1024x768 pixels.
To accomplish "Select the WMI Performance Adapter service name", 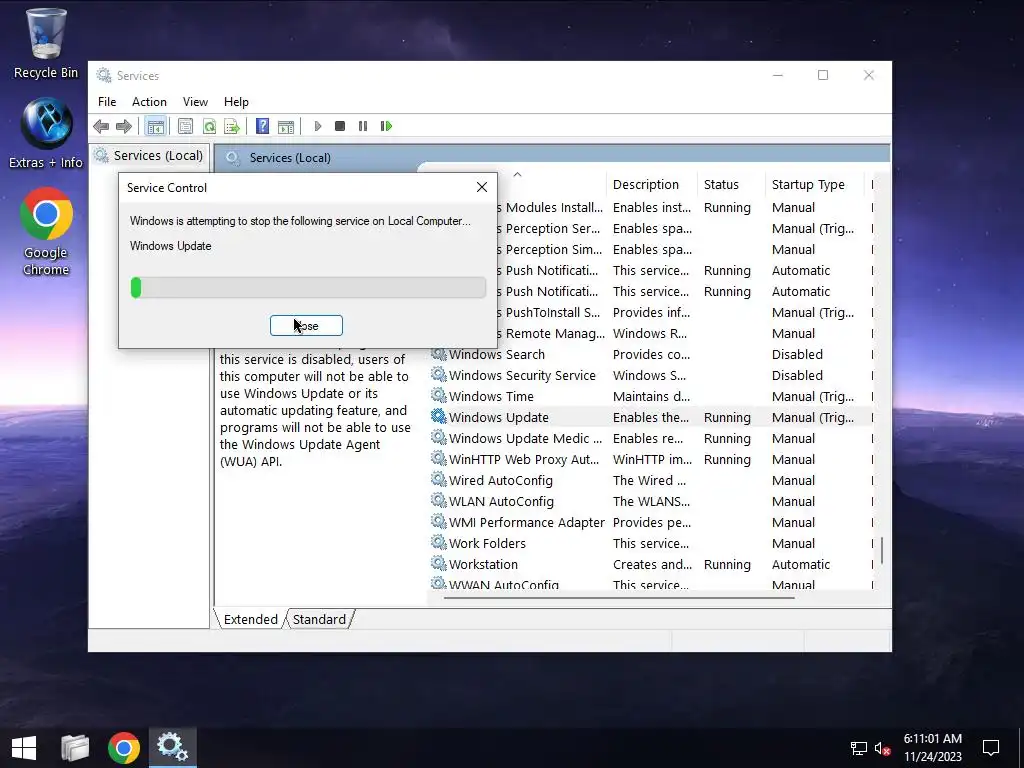I will coord(526,522).
